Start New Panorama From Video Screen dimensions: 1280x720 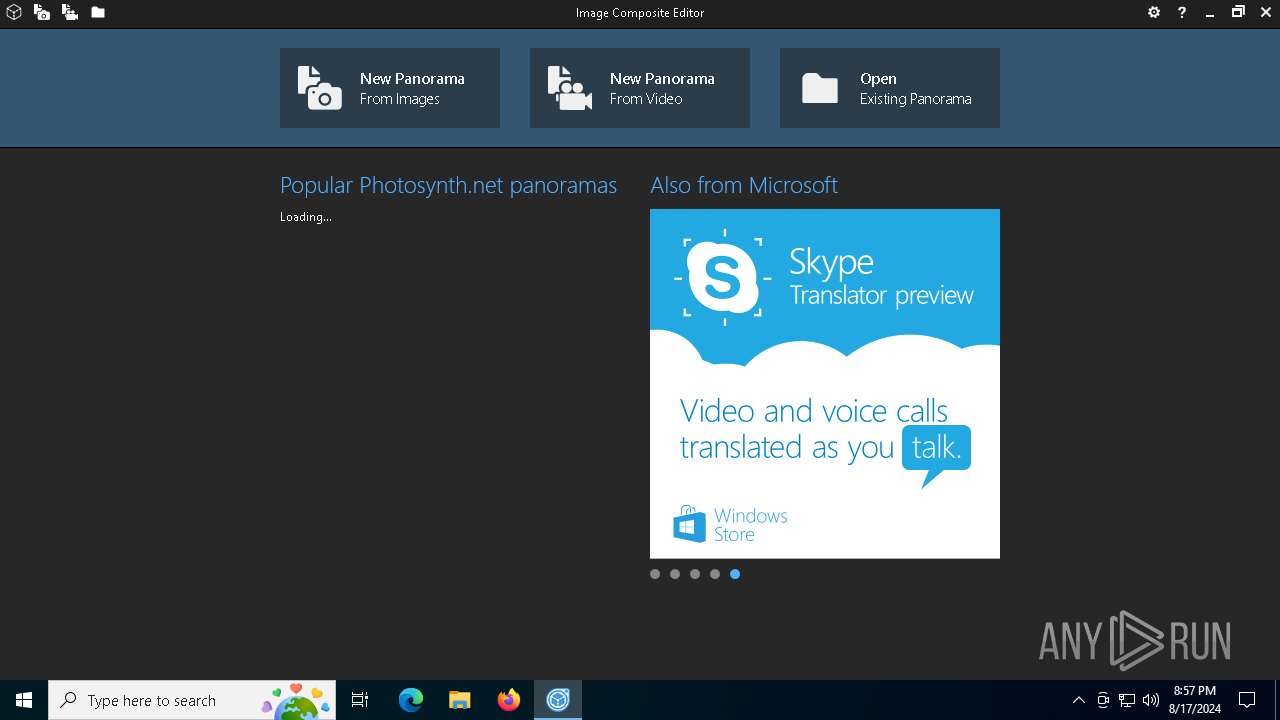(x=640, y=88)
